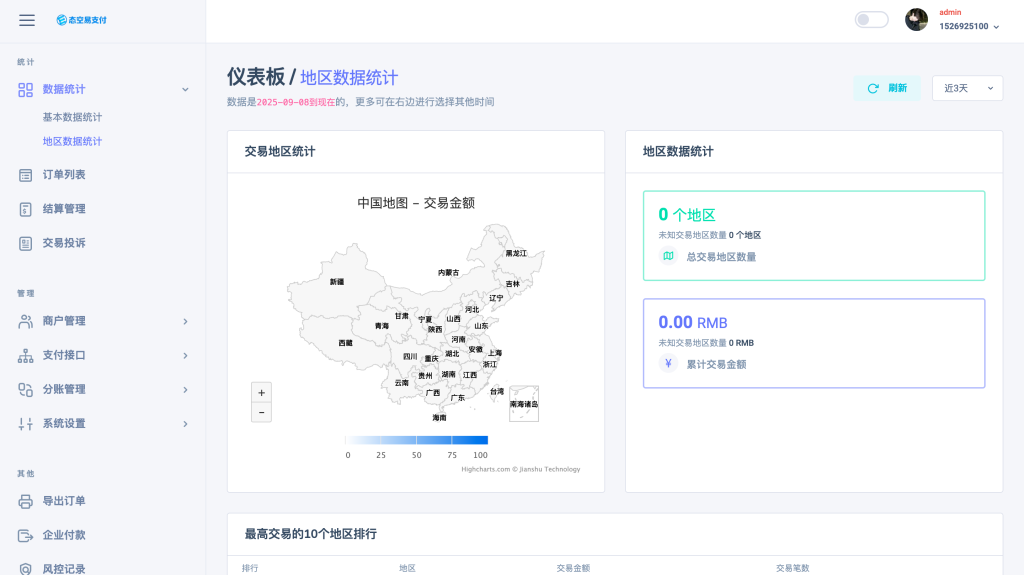Viewport: 1024px width, 575px height.
Task: Click the 交易投诉 icon
Action: (25, 244)
